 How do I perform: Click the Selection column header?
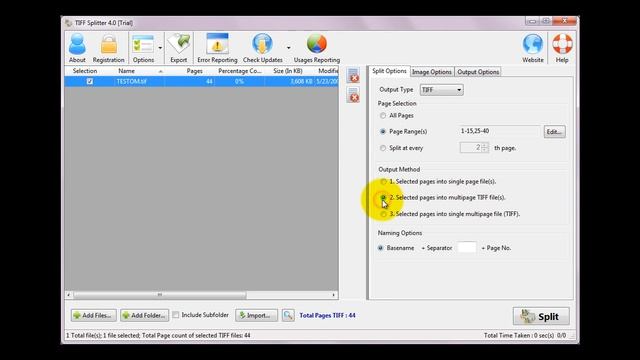tap(85, 71)
